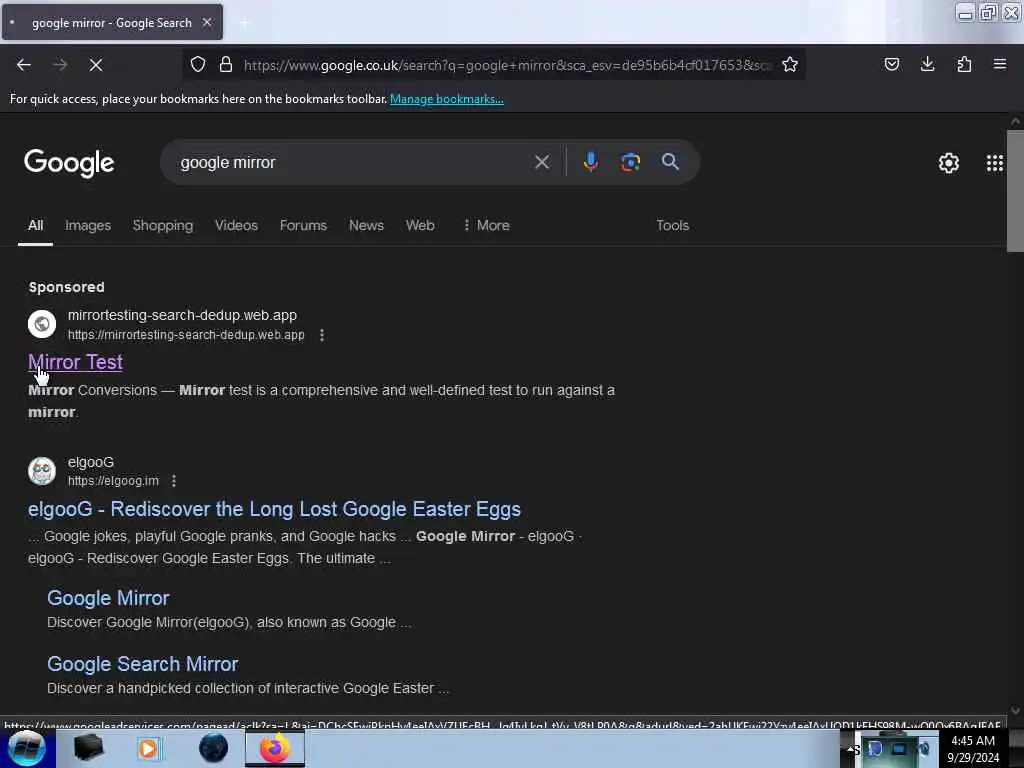Open the Google Search Mirror sublink
1024x768 pixels.
(142, 664)
